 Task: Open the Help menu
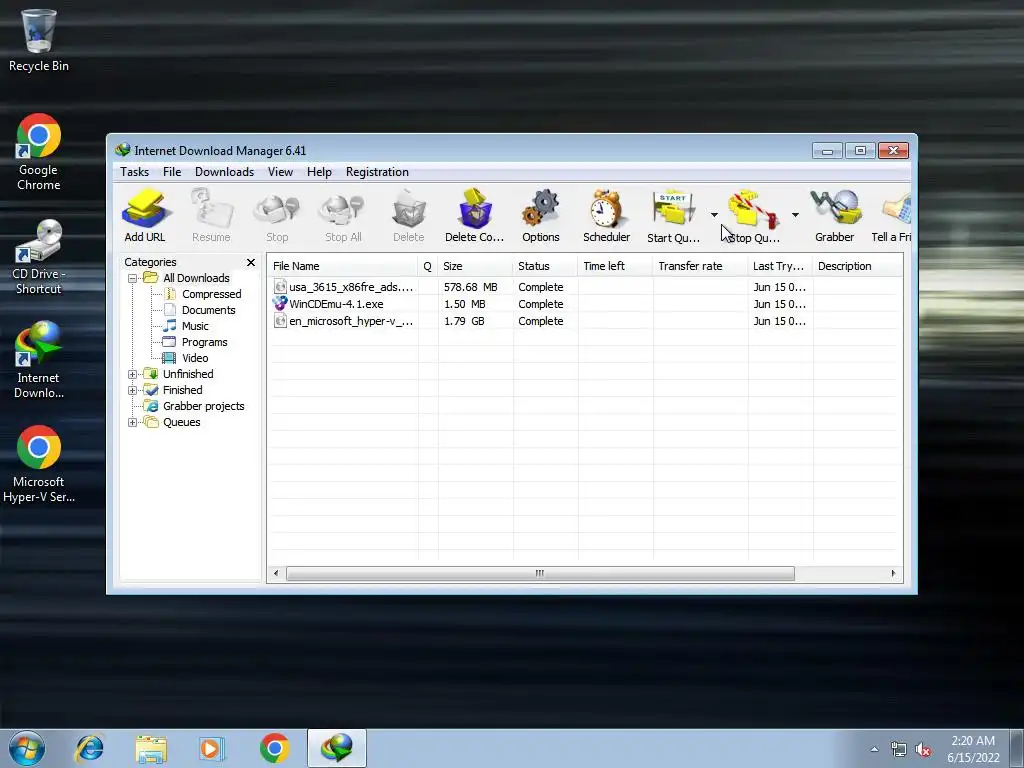click(319, 172)
